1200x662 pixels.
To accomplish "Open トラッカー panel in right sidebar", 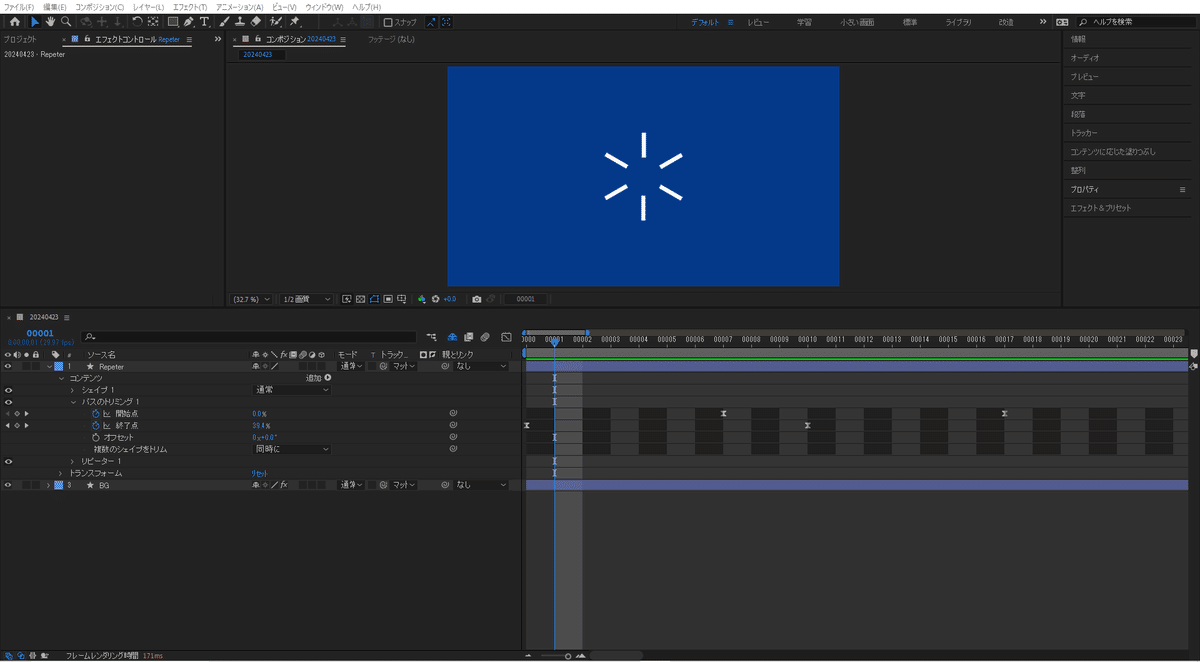I will coord(1083,133).
